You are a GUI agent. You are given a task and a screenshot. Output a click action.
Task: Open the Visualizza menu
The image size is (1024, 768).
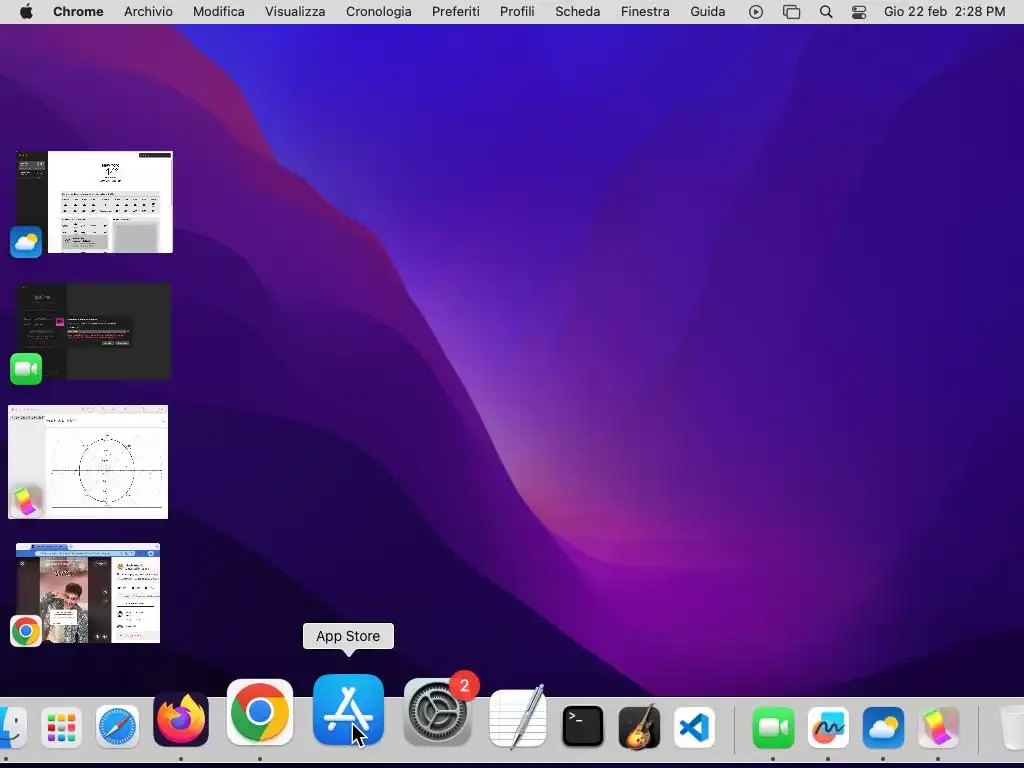coord(295,12)
